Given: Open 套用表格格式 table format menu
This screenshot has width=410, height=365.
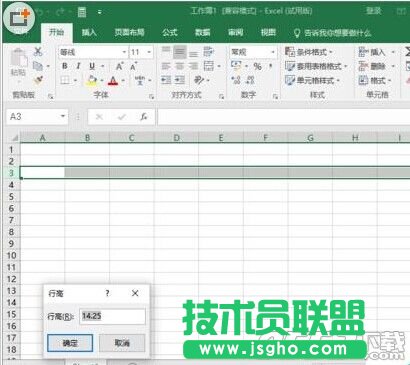Looking at the screenshot, I should tap(316, 66).
